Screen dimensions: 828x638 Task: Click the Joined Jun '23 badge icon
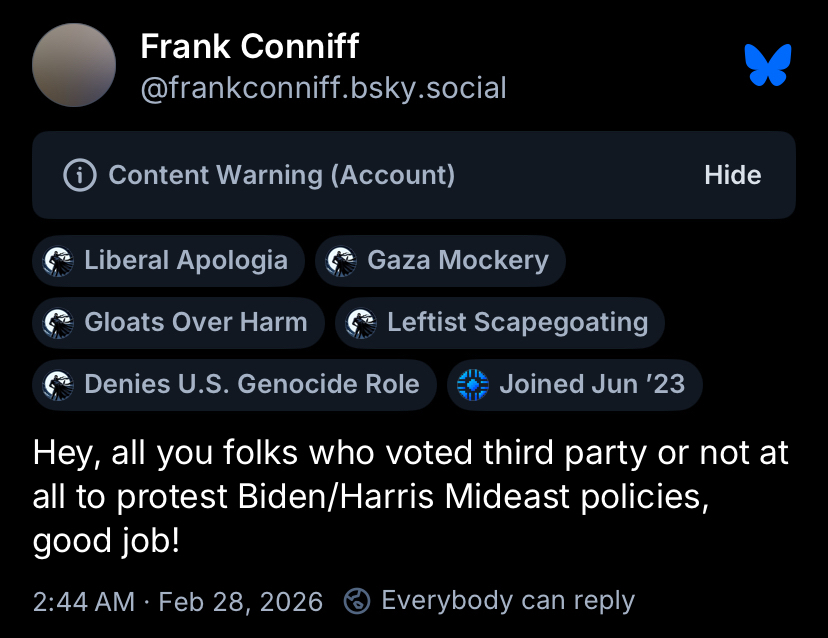[472, 385]
